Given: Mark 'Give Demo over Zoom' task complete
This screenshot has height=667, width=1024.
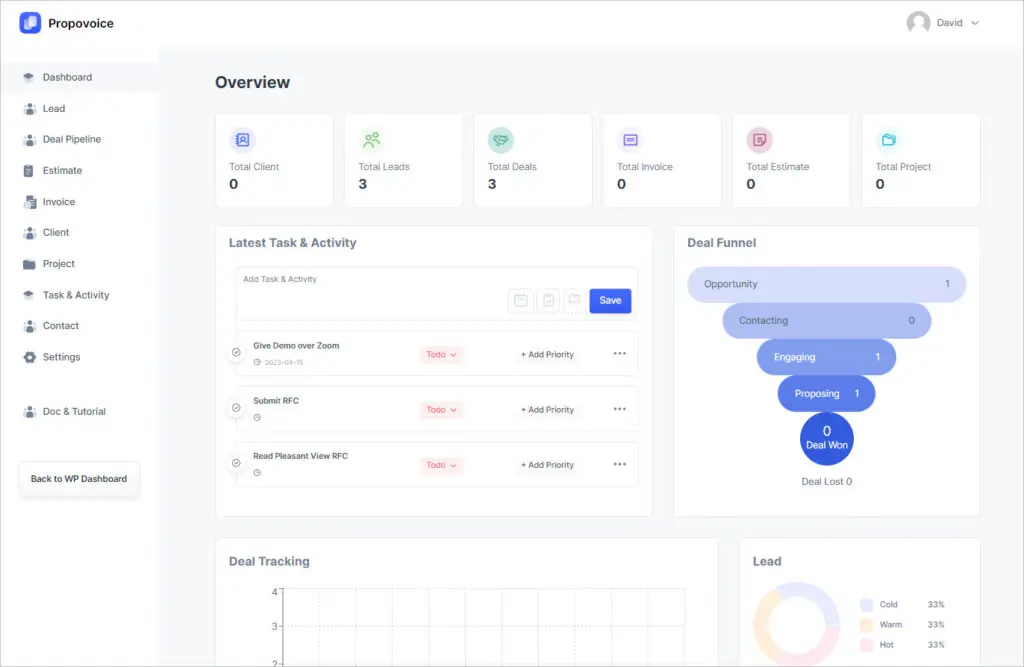Looking at the screenshot, I should (235, 352).
